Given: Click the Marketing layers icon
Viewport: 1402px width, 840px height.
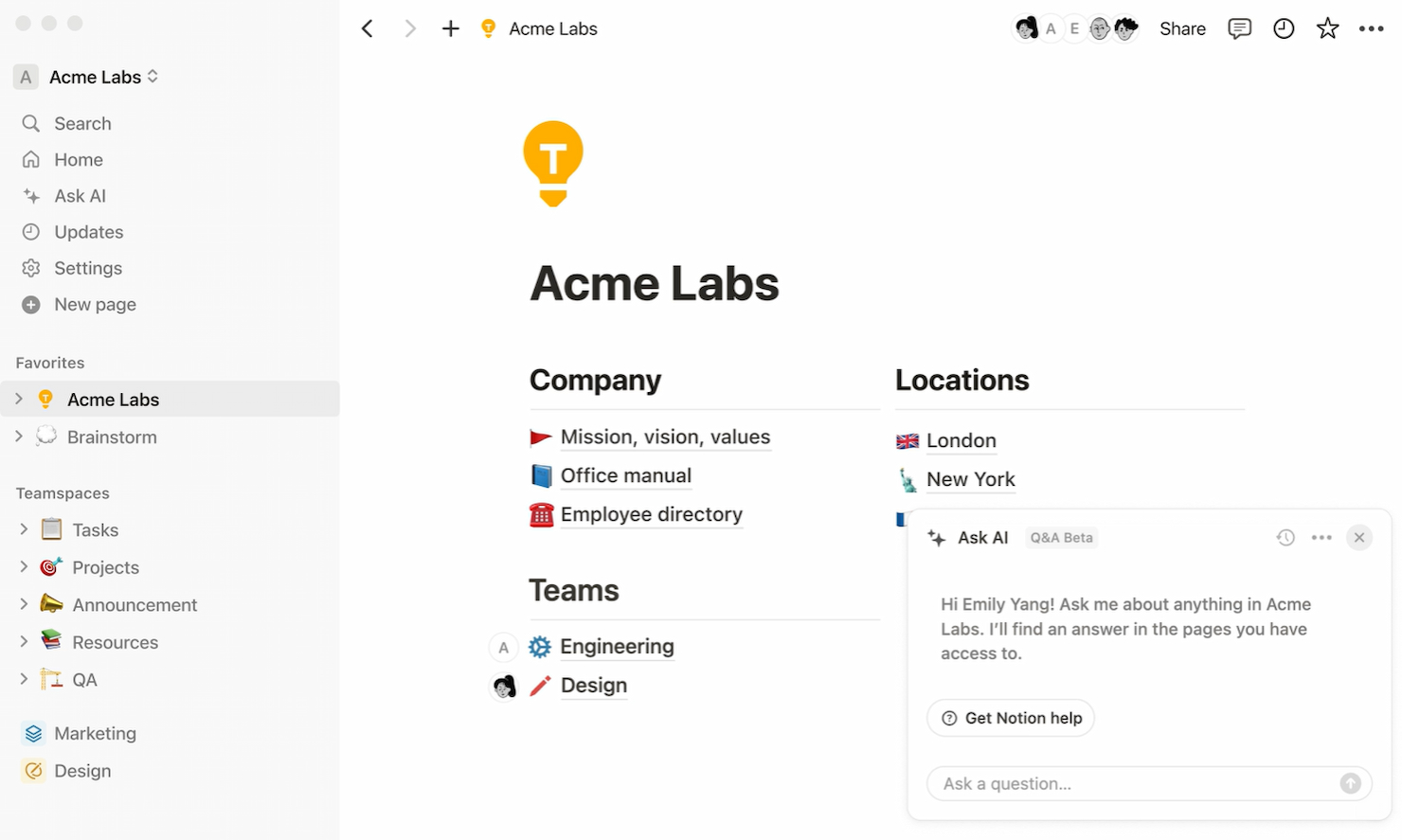Looking at the screenshot, I should (x=33, y=733).
